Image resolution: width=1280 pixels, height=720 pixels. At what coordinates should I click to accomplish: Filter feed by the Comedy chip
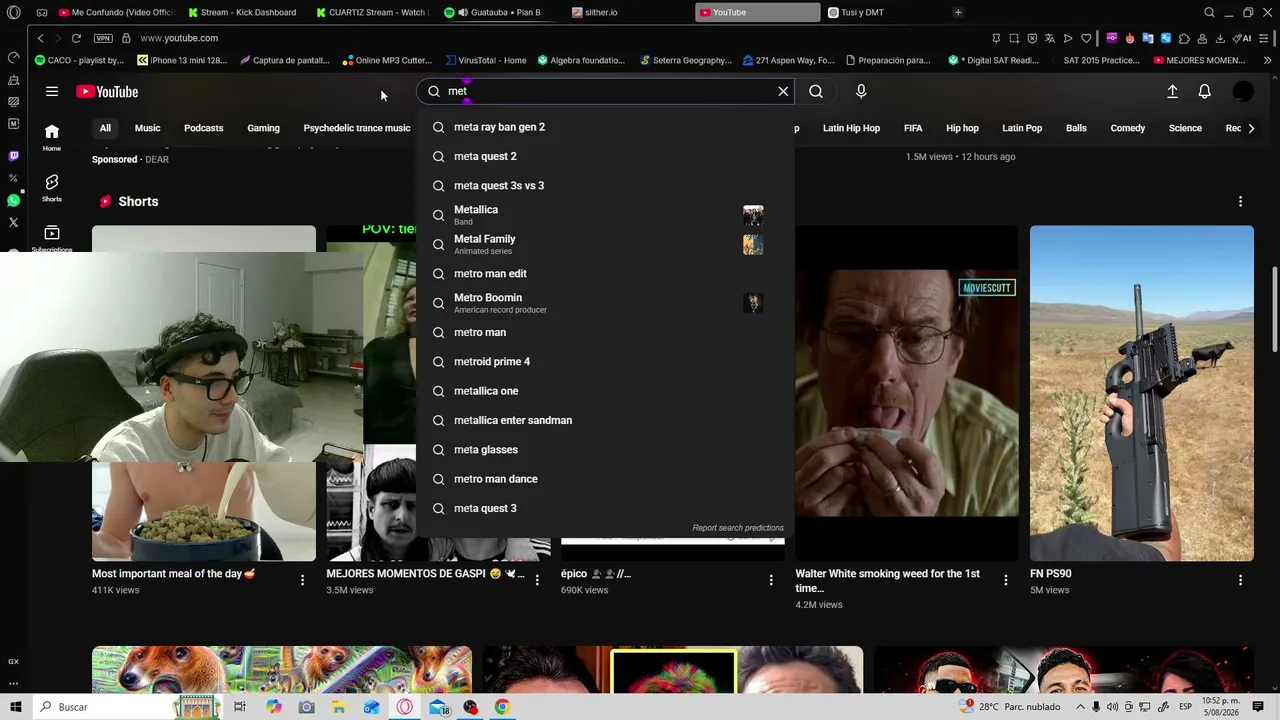click(1128, 128)
